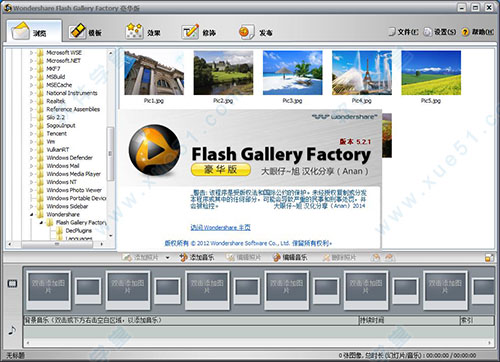The height and width of the screenshot is (362, 500).
Task: Select Windows Photo Viewer in tree
Action: [x=74, y=190]
